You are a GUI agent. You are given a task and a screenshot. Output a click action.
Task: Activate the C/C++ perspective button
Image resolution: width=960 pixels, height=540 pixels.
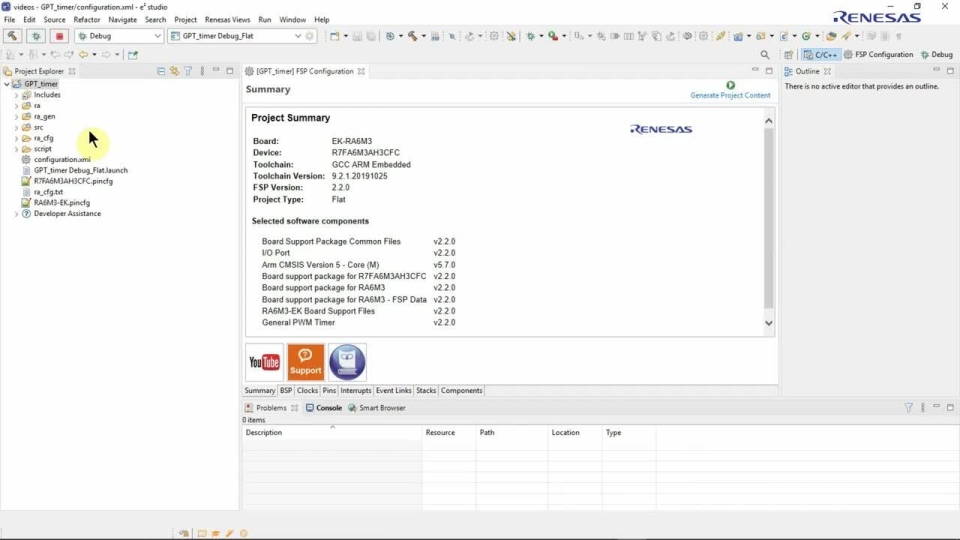coord(819,55)
